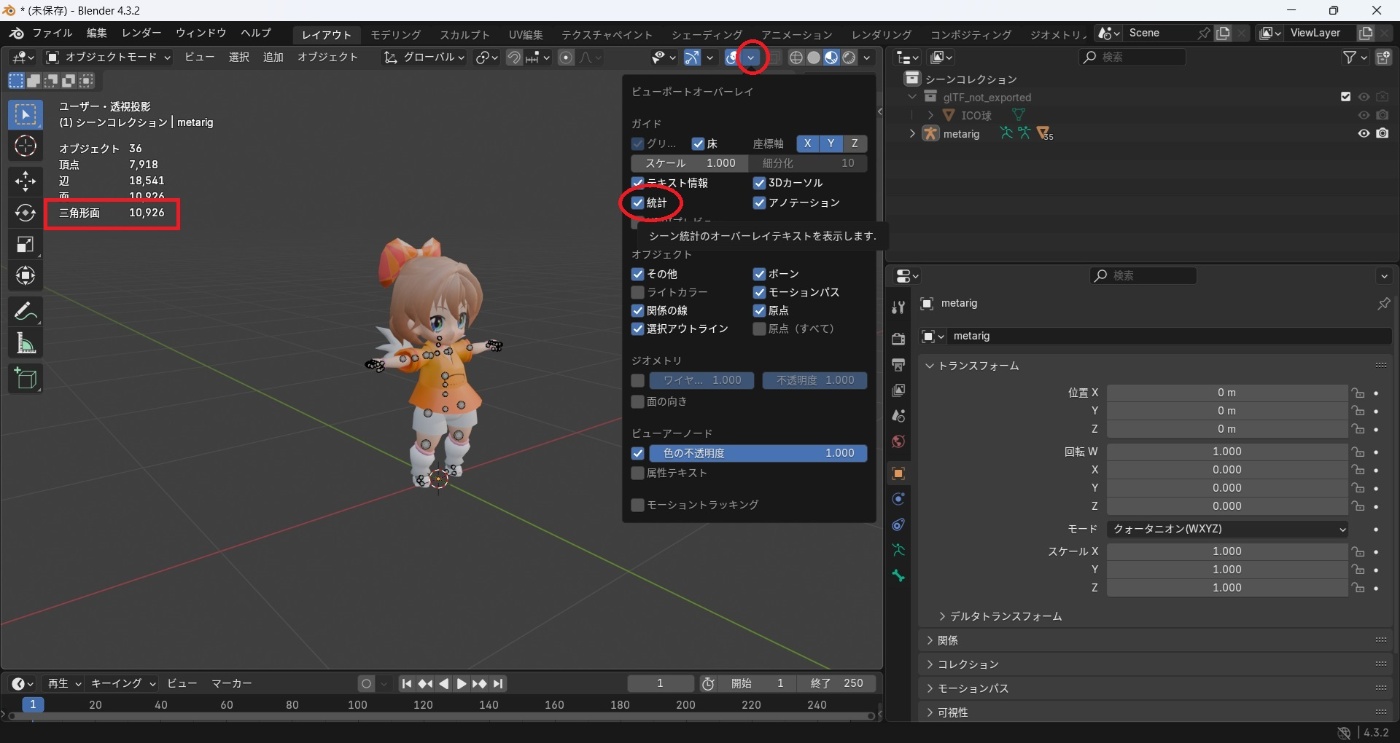1400x743 pixels.
Task: Switch to wireframe viewport shading
Action: point(797,57)
